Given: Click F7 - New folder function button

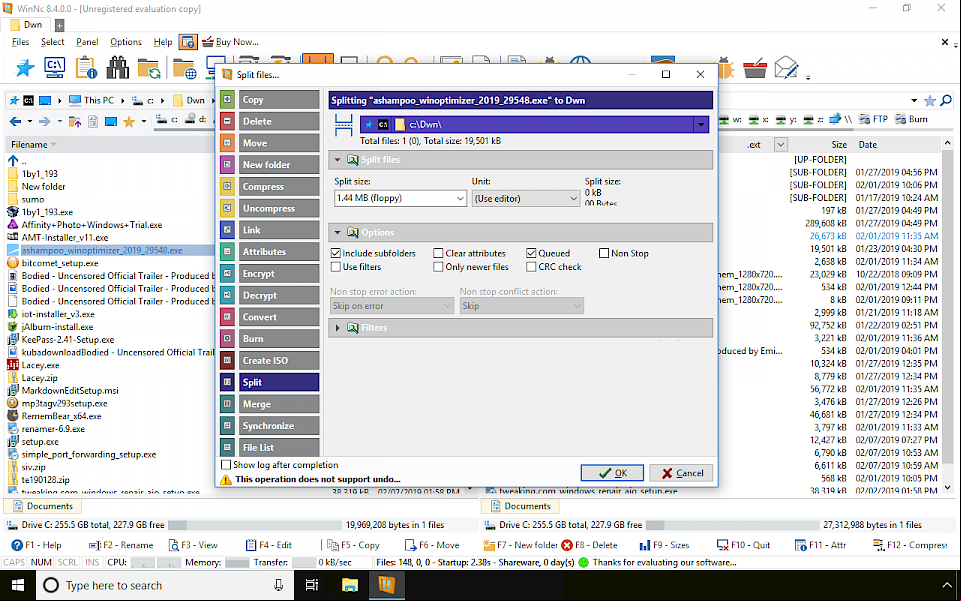Looking at the screenshot, I should [520, 545].
